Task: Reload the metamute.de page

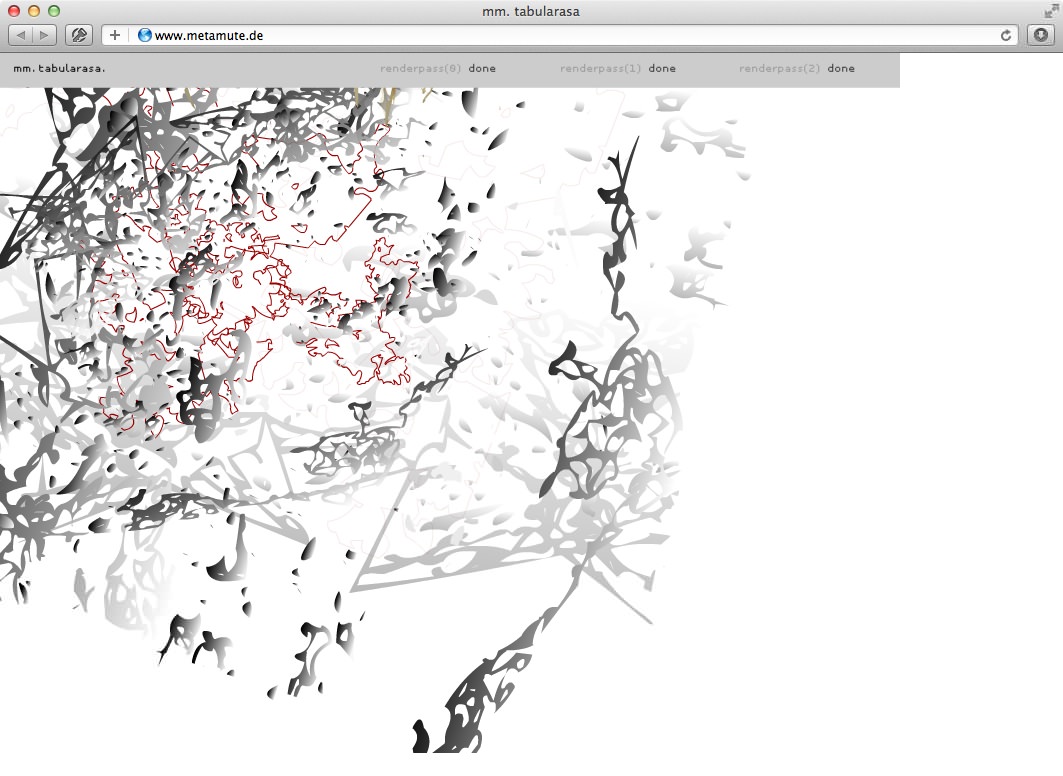Action: (1007, 35)
